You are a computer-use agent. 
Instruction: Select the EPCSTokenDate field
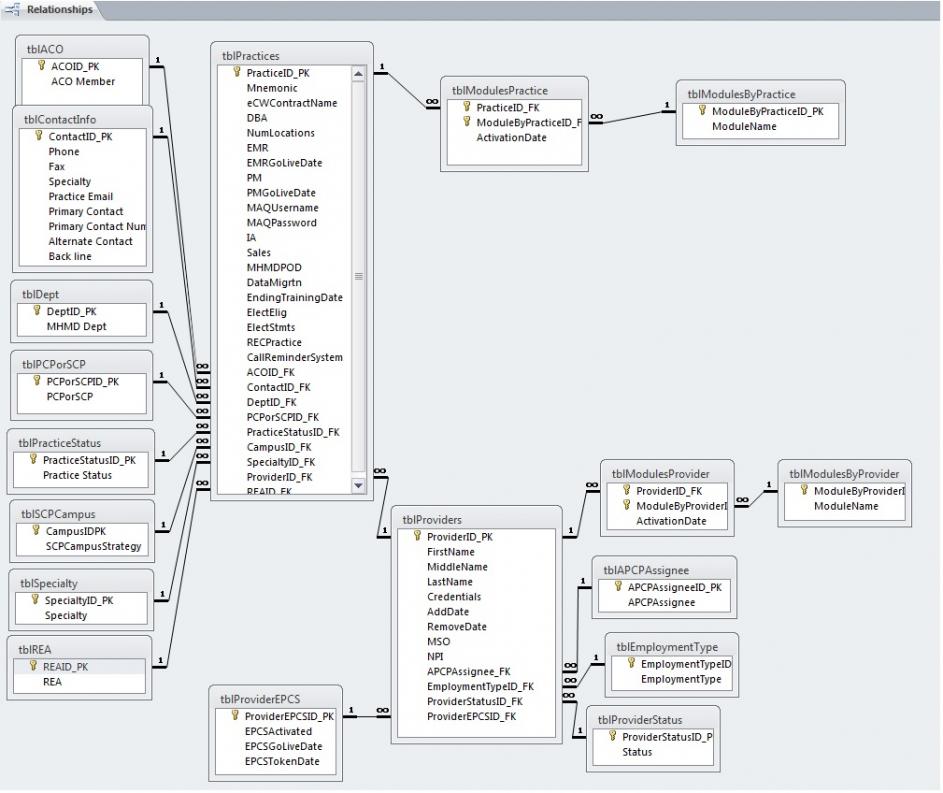pos(282,762)
